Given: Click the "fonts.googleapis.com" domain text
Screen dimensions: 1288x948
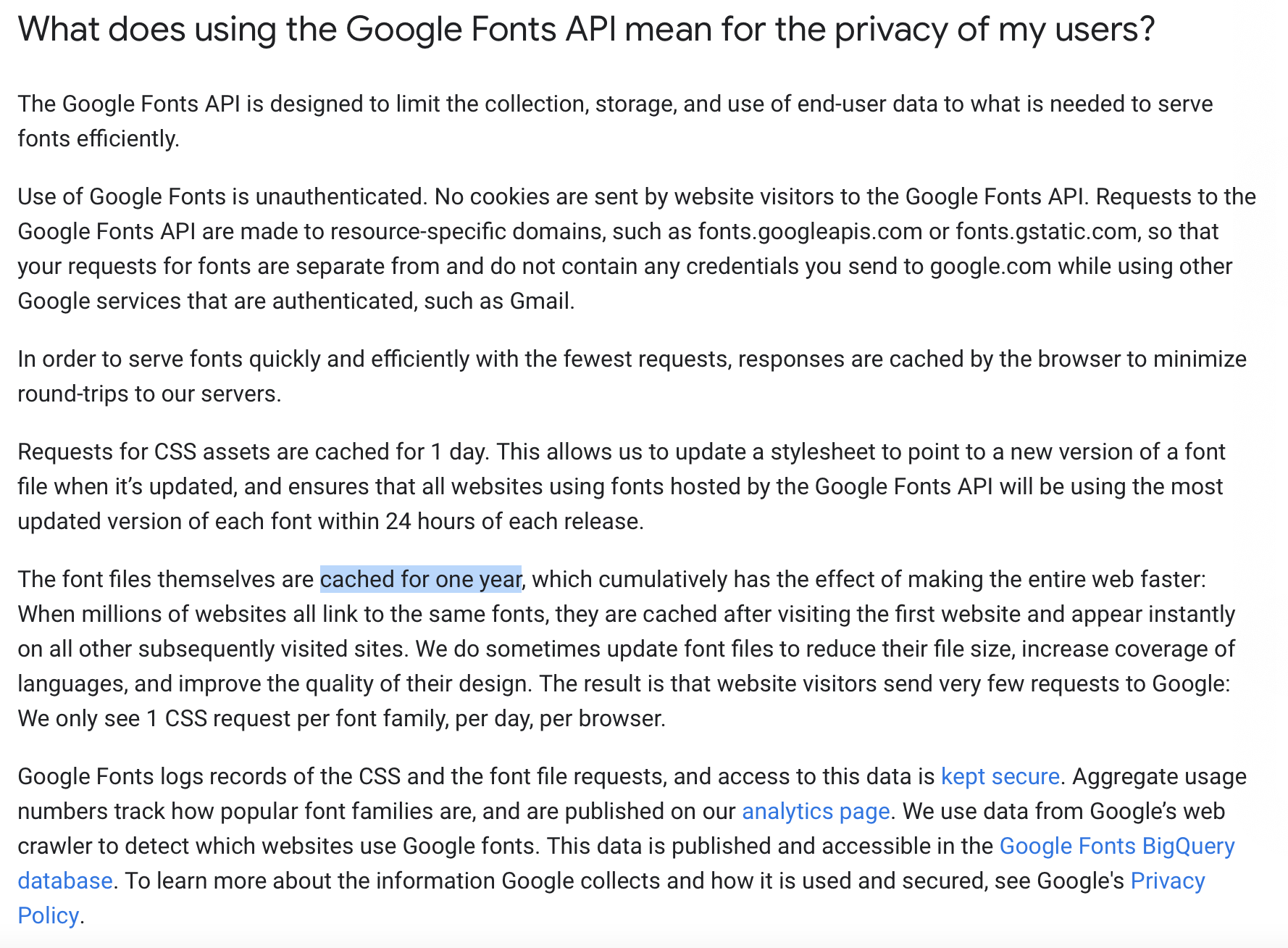Looking at the screenshot, I should 810,231.
